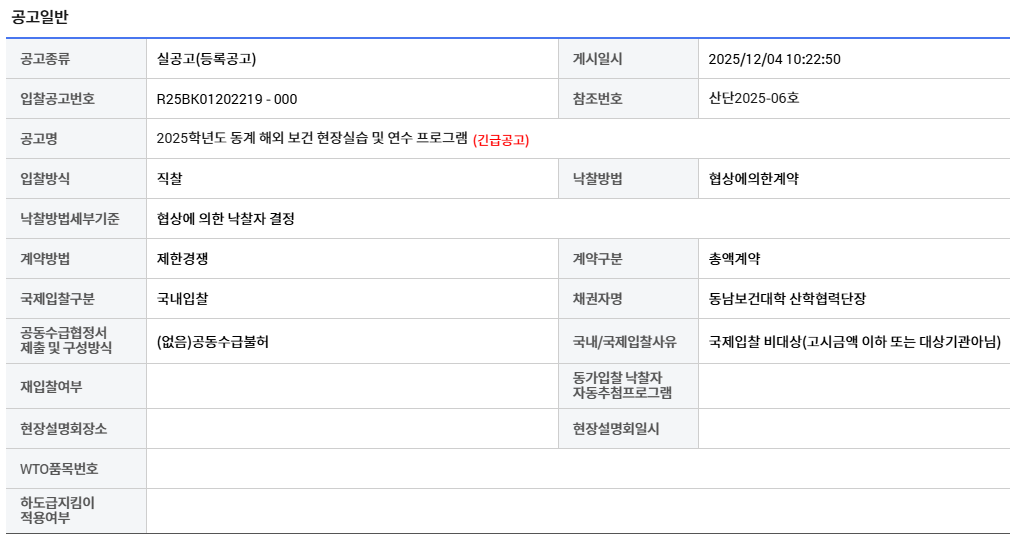Click the reference number 산단2025-06호
The width and height of the screenshot is (1010, 539).
(753, 98)
